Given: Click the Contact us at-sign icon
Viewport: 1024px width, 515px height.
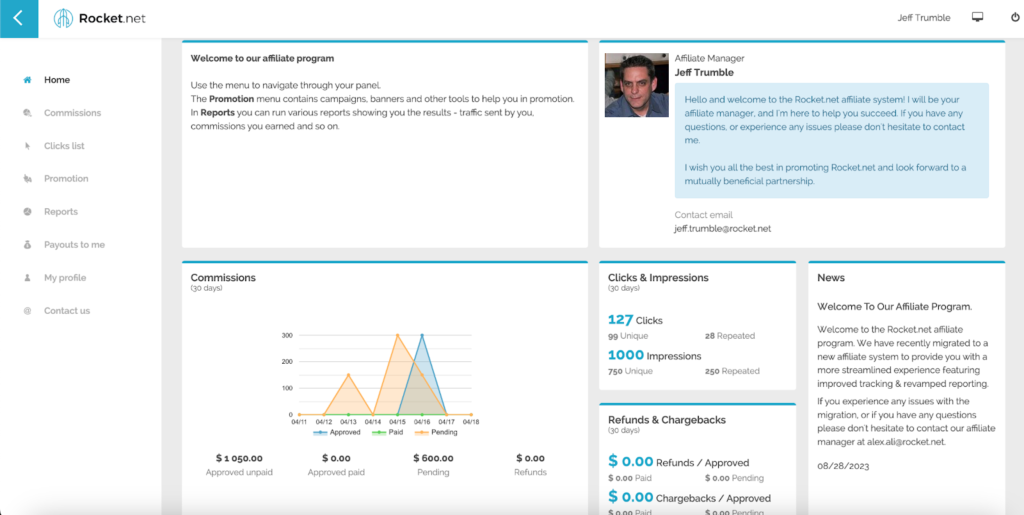Looking at the screenshot, I should click(27, 311).
